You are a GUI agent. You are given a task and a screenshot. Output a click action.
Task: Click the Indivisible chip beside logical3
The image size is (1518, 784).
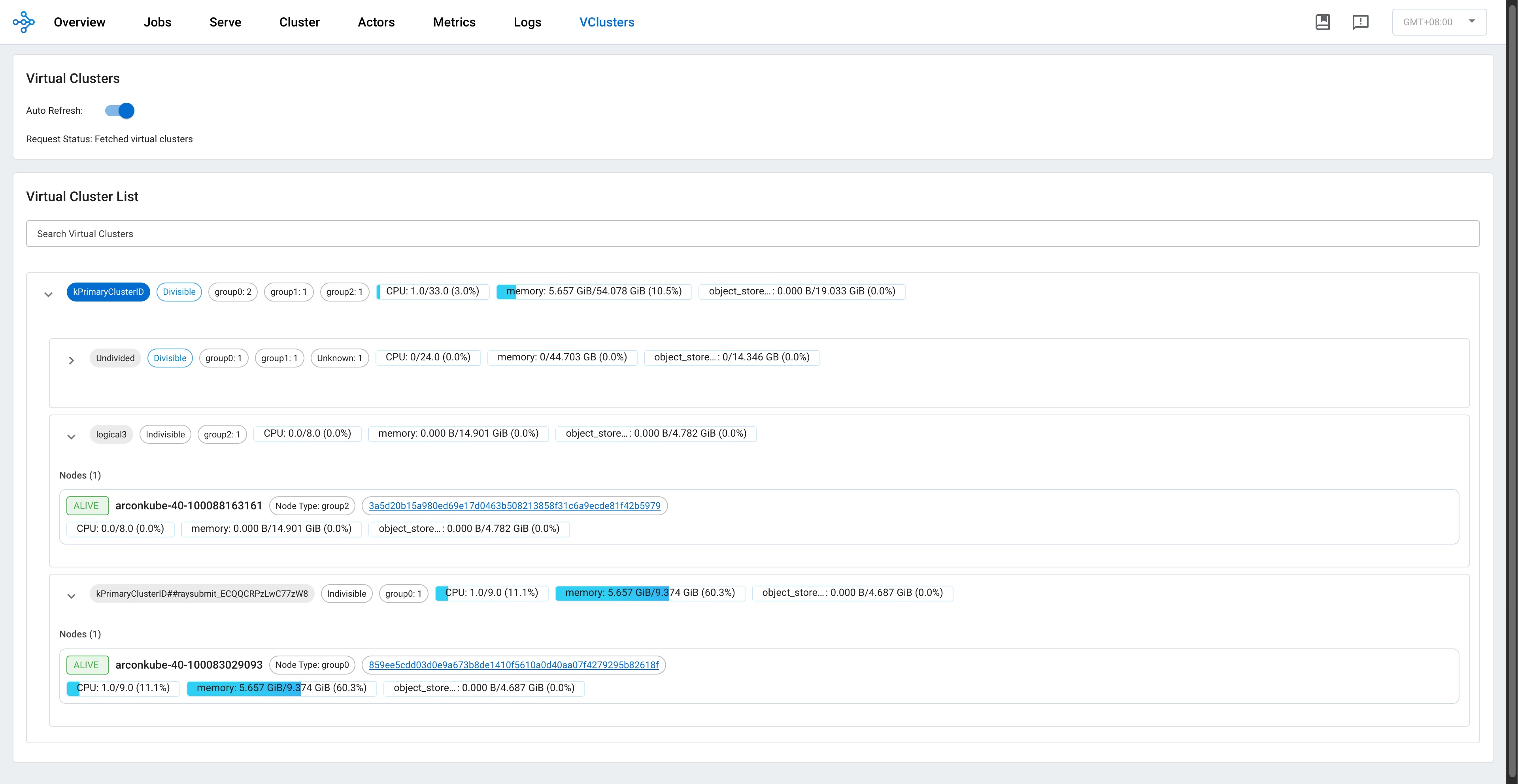pos(165,434)
